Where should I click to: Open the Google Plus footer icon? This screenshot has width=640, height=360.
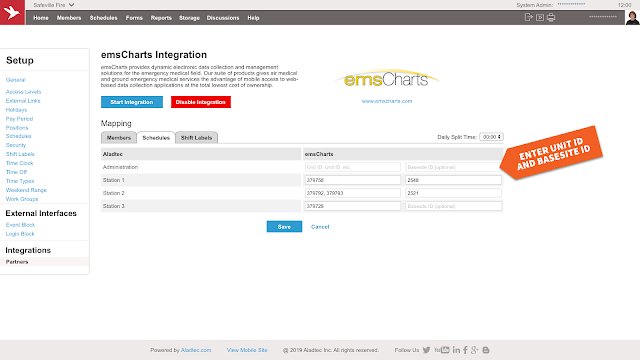point(474,350)
